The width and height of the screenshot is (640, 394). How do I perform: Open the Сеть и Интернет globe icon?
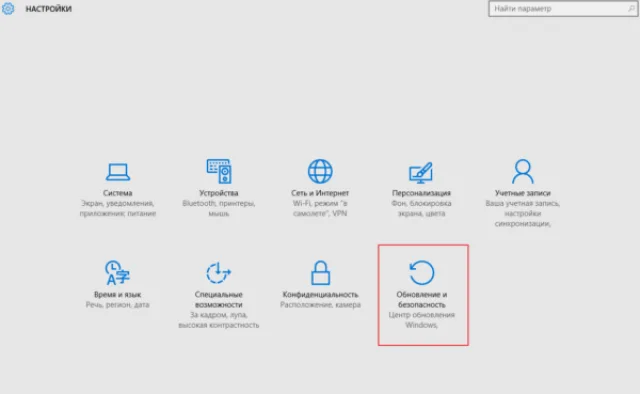[320, 171]
